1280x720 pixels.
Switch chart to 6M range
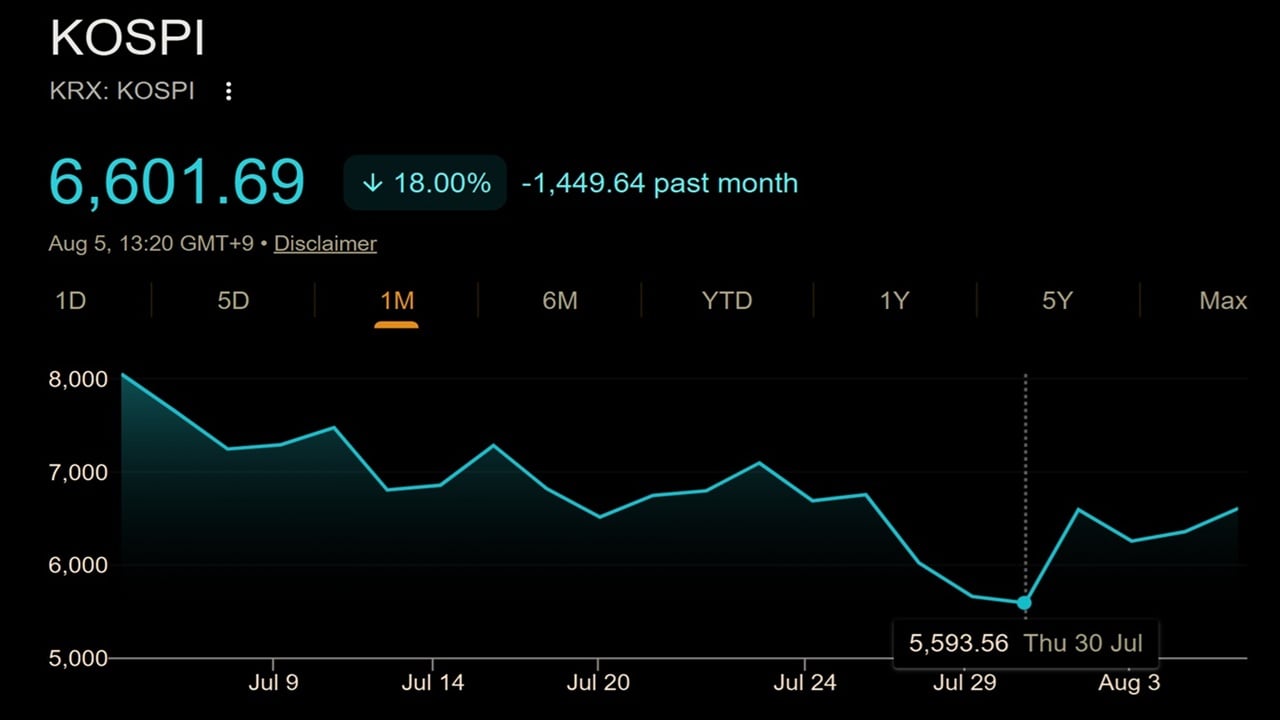tap(560, 300)
